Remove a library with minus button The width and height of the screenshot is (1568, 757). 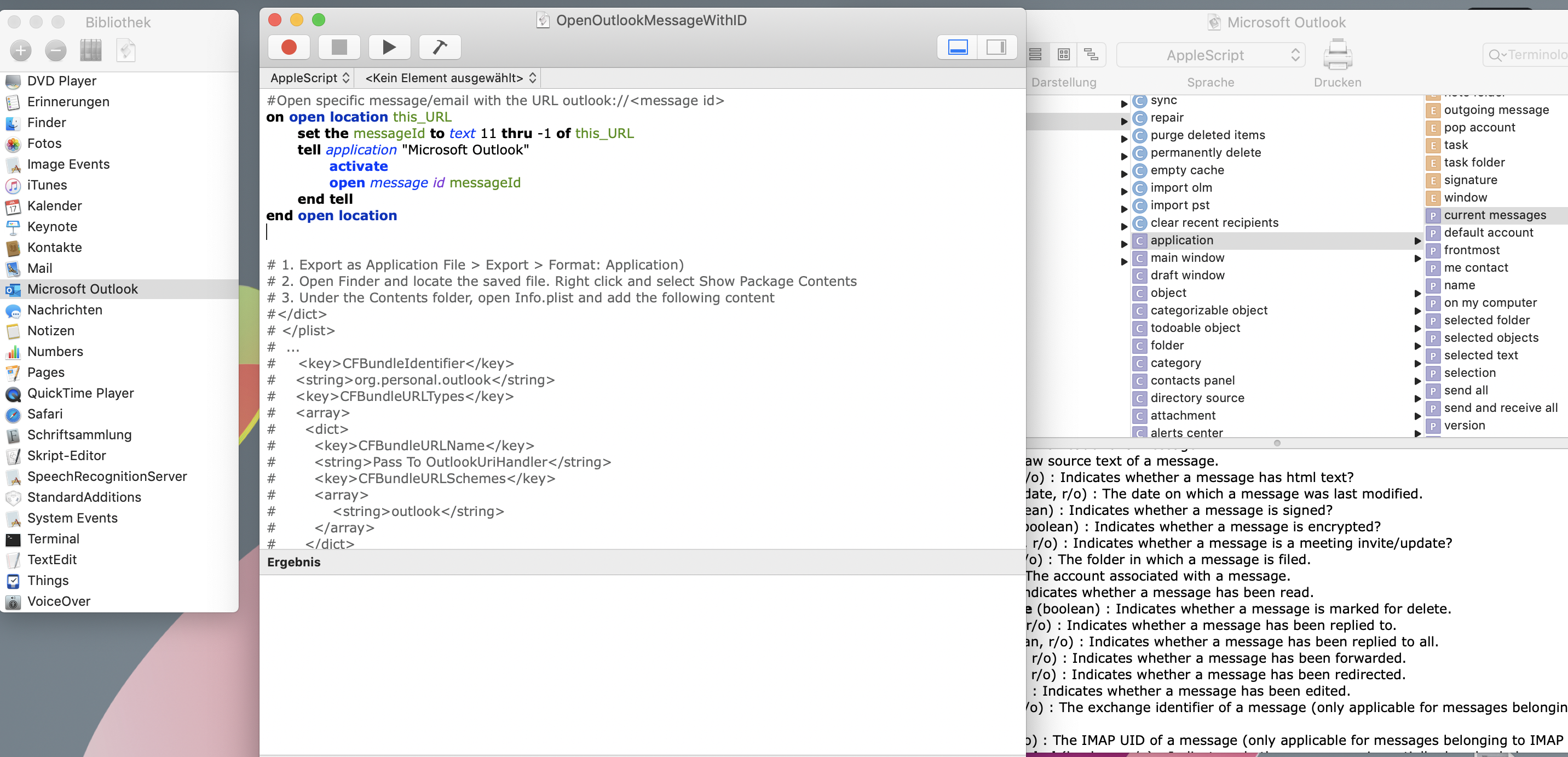[x=55, y=50]
